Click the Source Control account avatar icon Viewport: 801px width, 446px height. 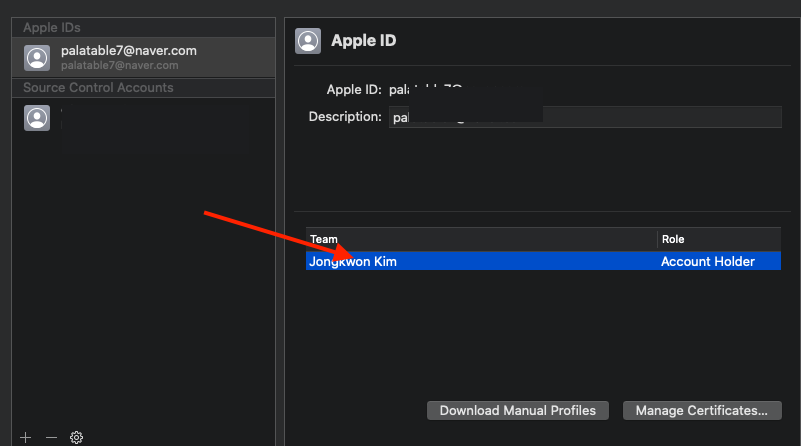37,118
